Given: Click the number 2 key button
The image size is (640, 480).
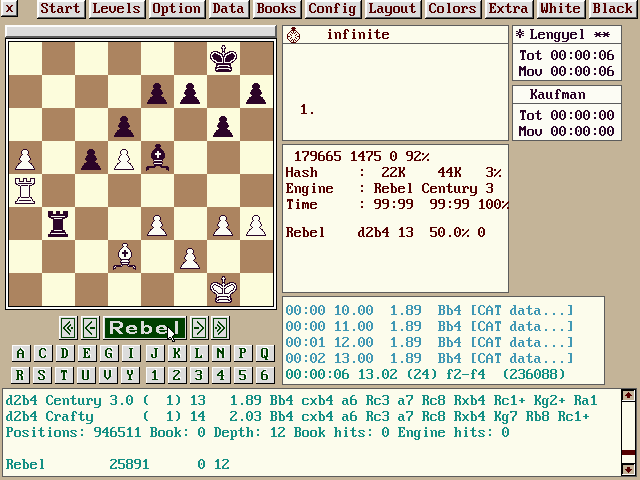Looking at the screenshot, I should [176, 375].
